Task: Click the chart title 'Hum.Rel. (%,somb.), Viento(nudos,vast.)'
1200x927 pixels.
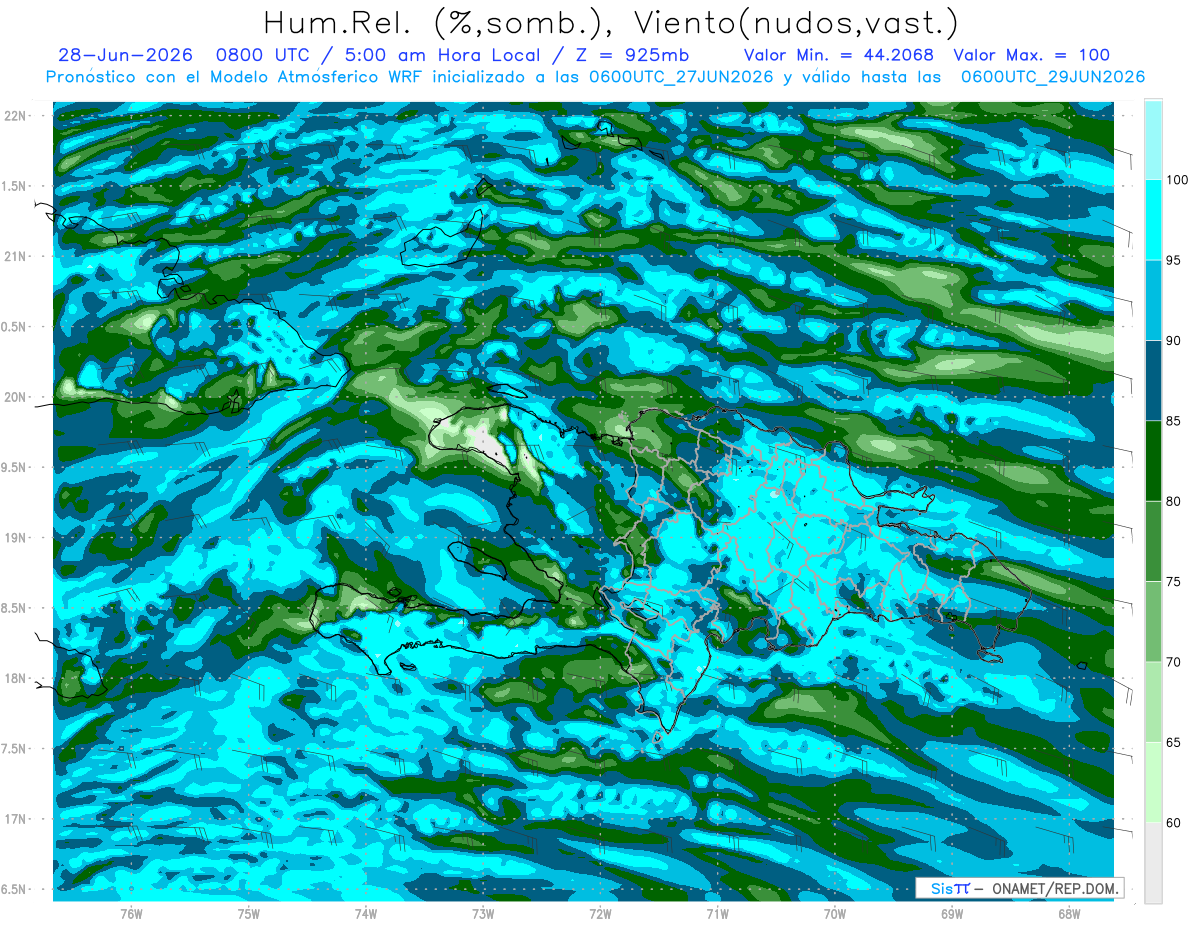Action: click(x=611, y=23)
